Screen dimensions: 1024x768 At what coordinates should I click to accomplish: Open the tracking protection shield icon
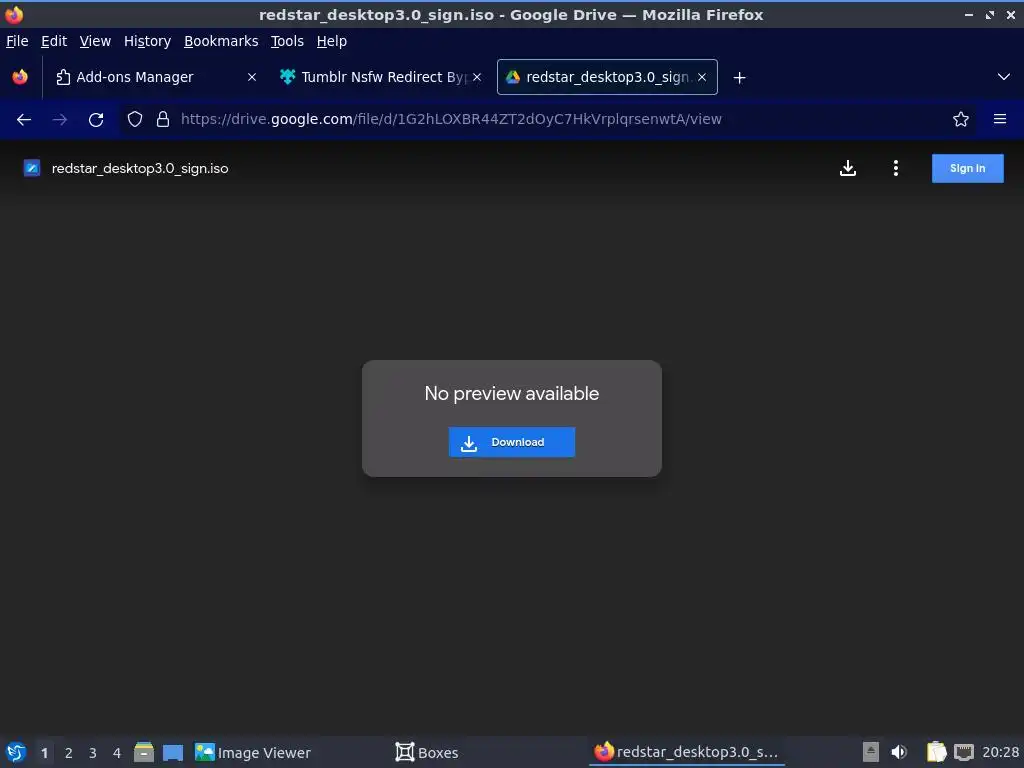tap(135, 120)
